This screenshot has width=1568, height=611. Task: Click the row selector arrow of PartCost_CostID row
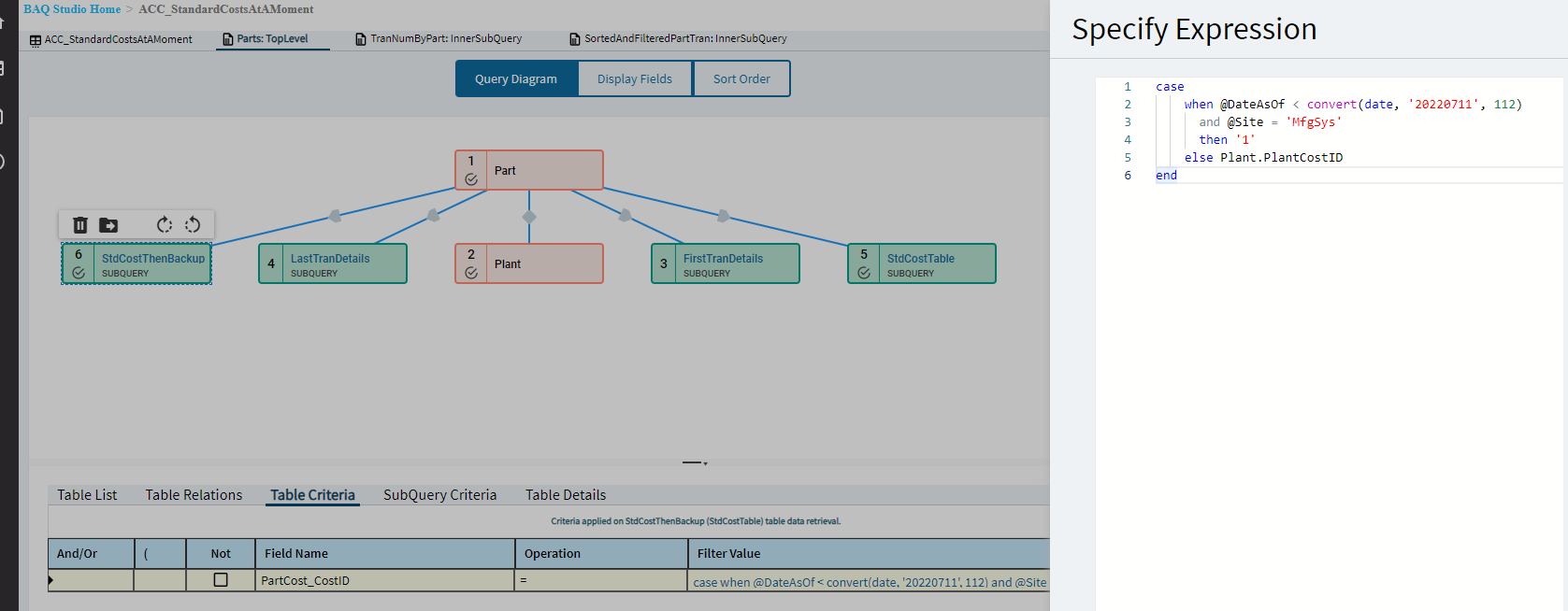pos(50,580)
